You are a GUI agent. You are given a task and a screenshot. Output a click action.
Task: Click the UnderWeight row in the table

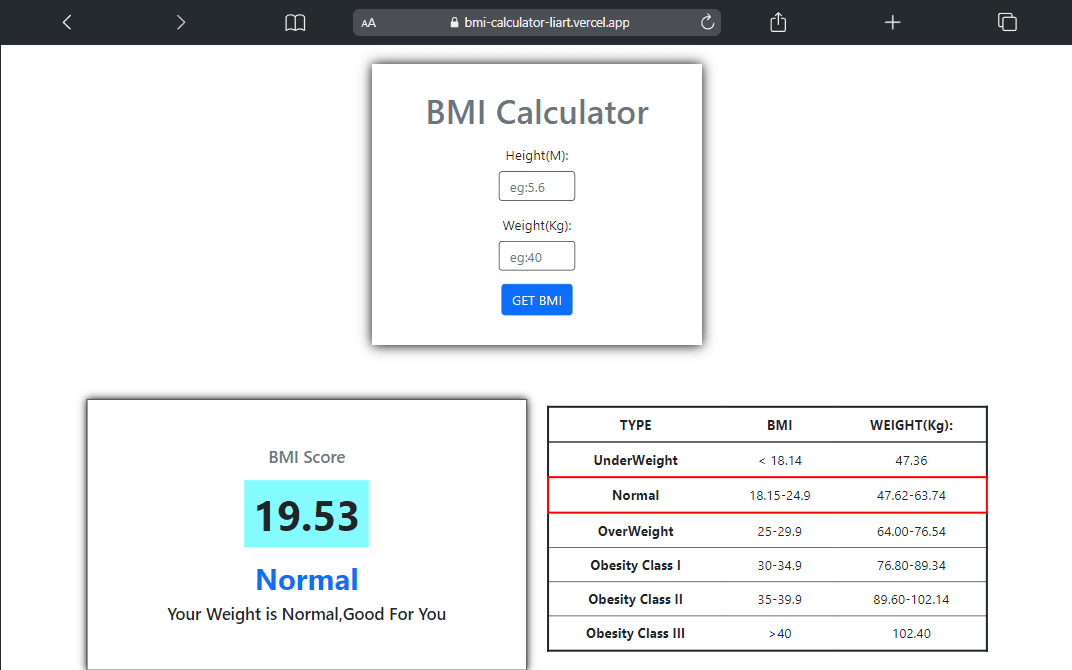click(635, 460)
